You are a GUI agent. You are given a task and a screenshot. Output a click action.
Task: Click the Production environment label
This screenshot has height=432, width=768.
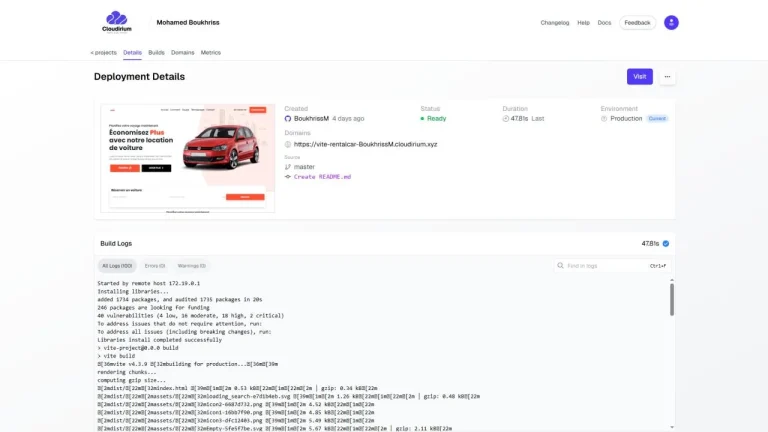click(626, 119)
